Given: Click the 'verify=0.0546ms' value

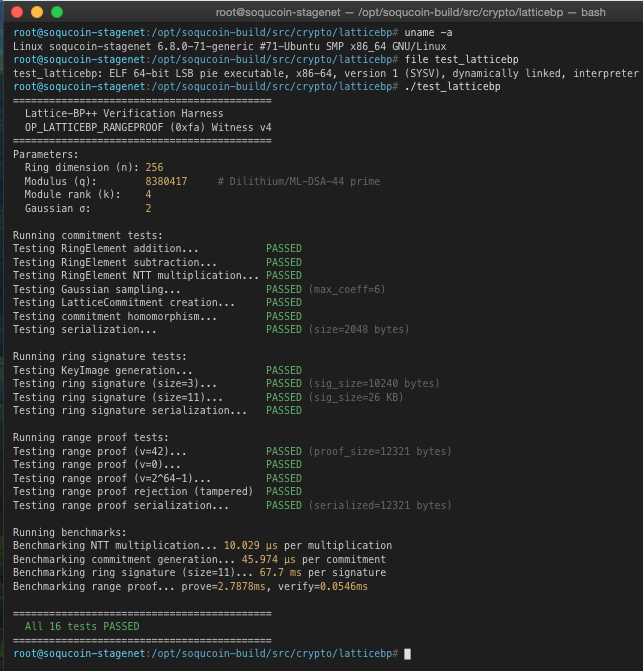Looking at the screenshot, I should coord(323,586).
